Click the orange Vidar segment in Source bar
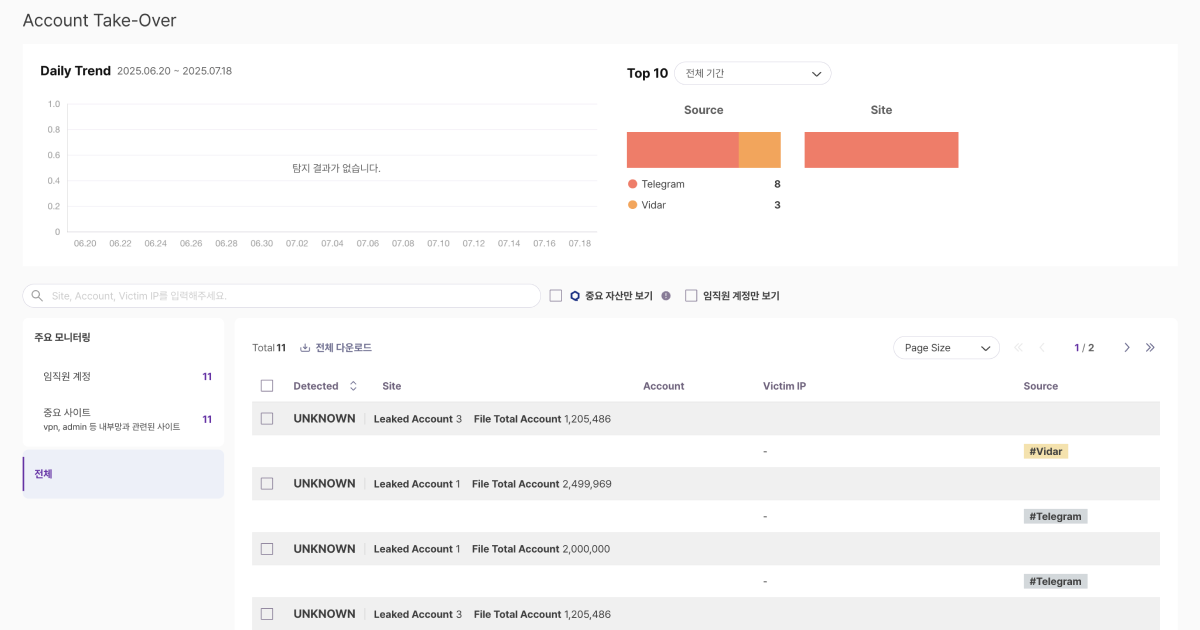Screen dimensions: 1200x630 pyautogui.click(x=760, y=150)
